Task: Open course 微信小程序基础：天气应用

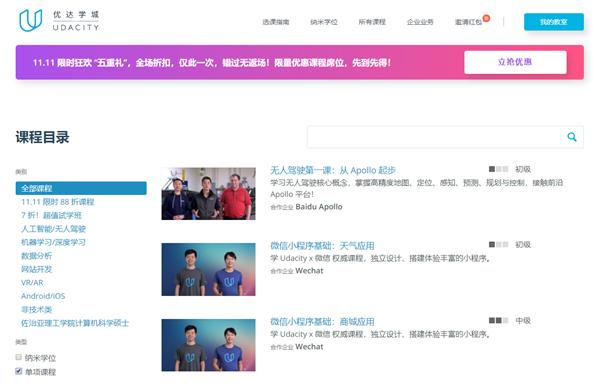Action: [x=322, y=246]
